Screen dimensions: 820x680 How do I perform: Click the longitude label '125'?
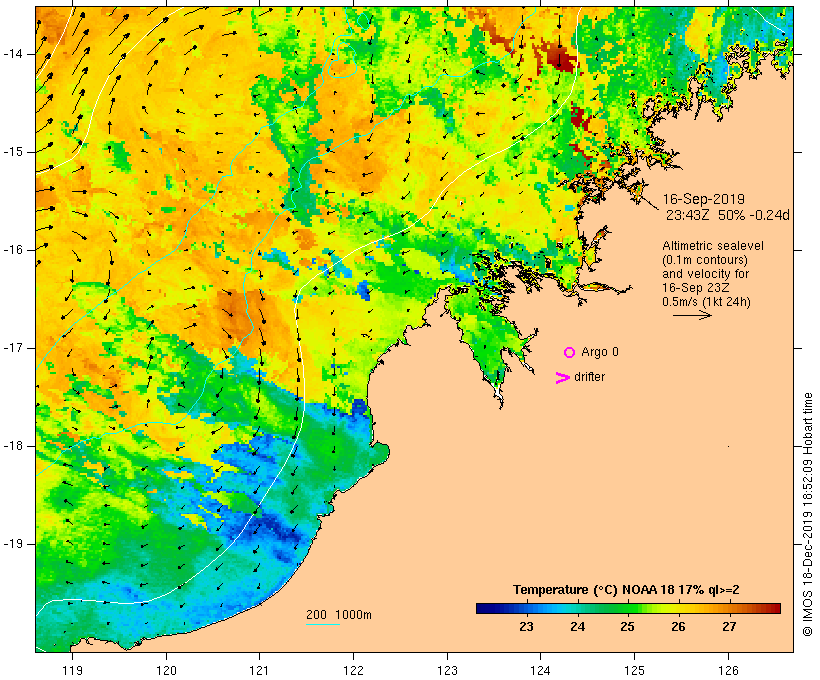click(635, 670)
